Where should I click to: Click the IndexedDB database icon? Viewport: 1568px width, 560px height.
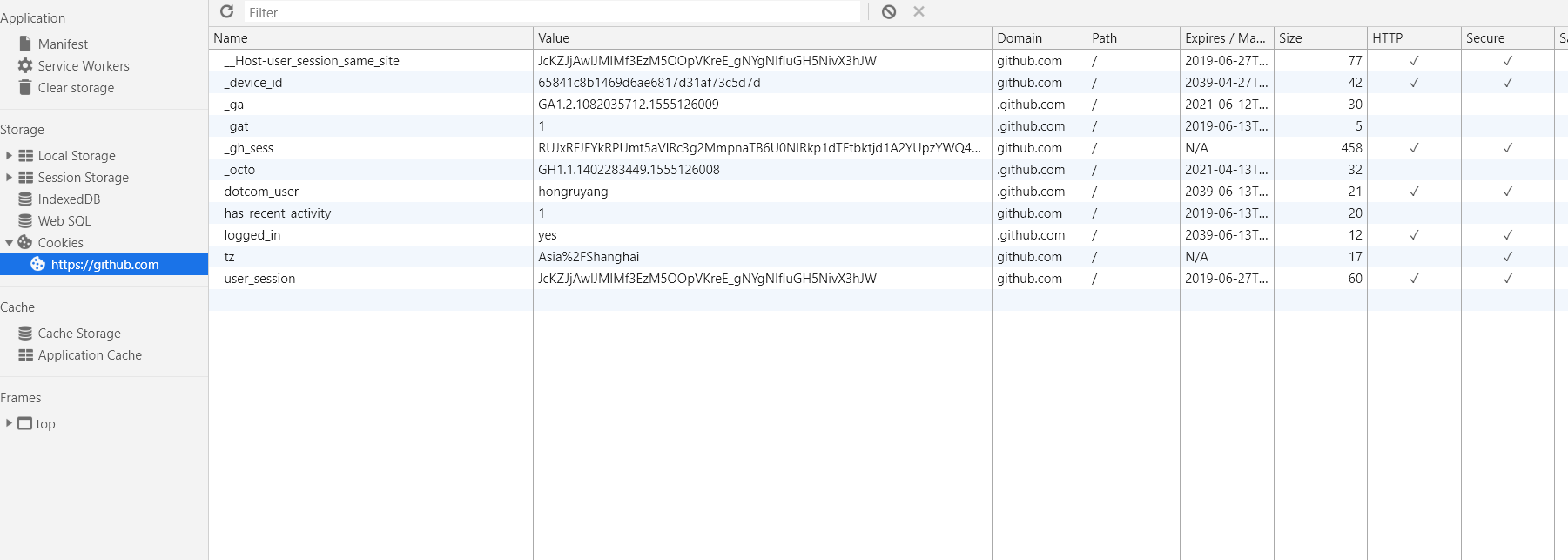(25, 199)
